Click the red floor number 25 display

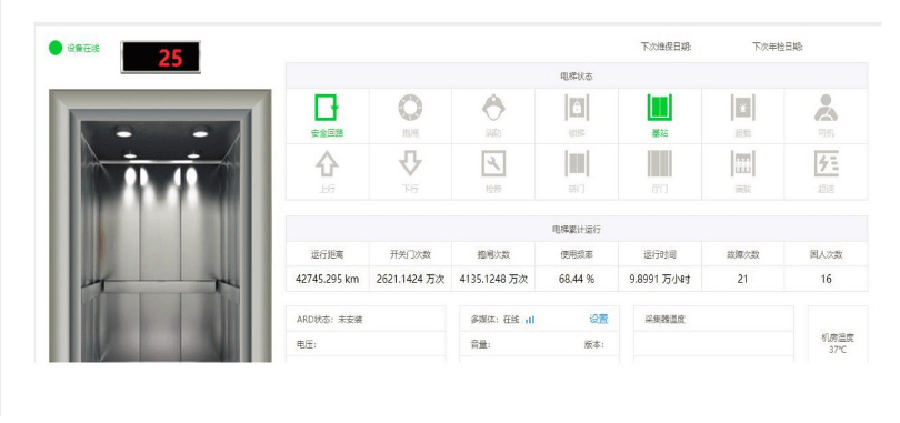click(x=160, y=58)
